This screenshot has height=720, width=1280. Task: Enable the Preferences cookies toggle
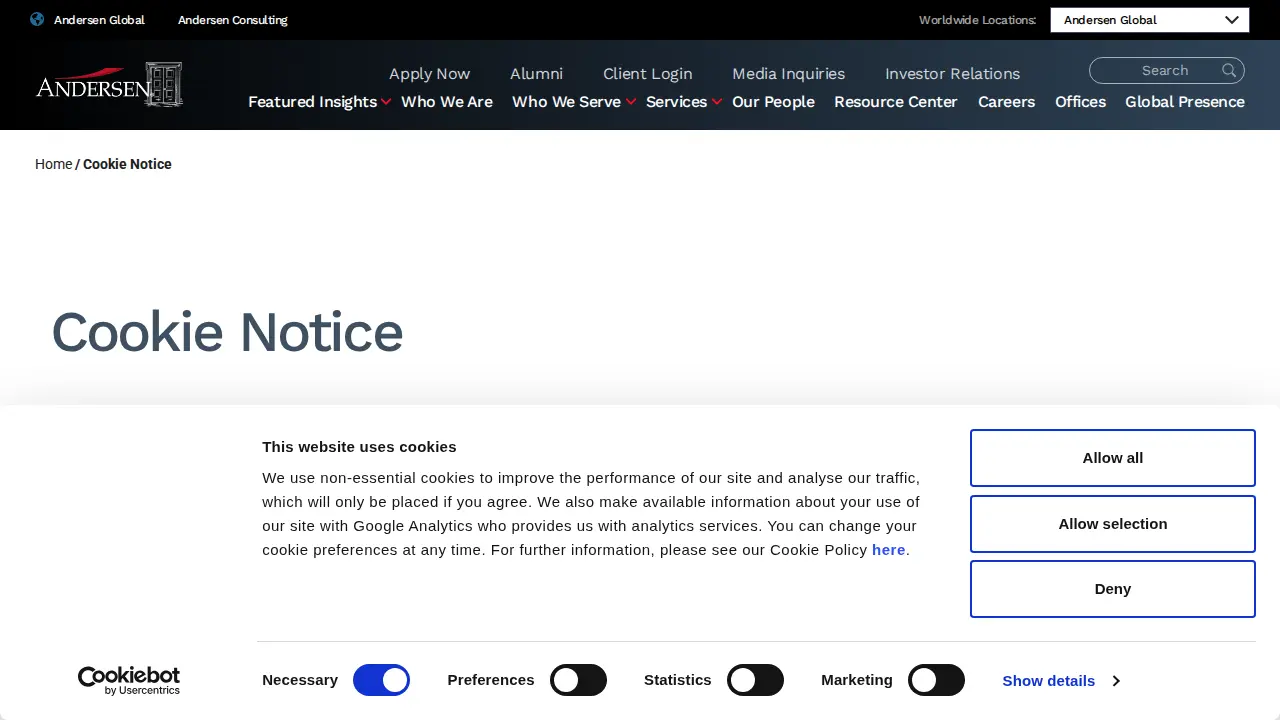(579, 680)
